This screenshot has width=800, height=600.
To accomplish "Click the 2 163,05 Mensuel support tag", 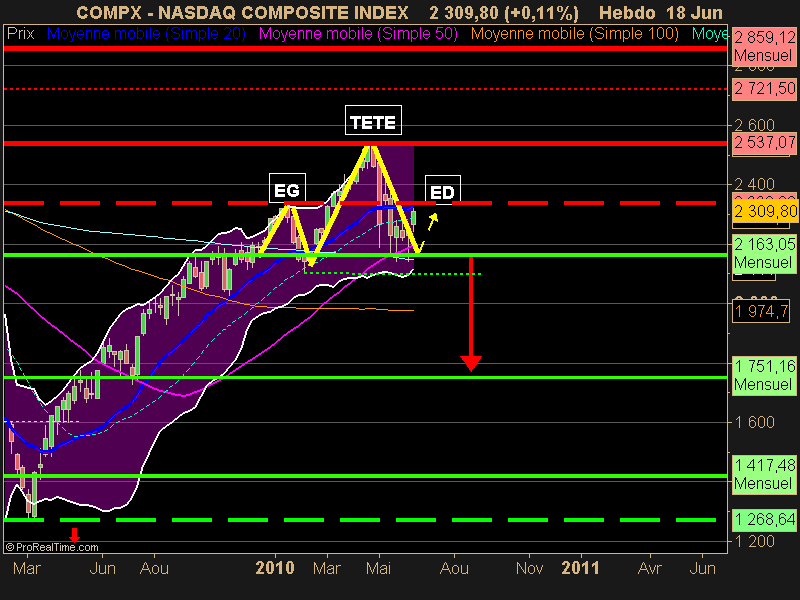I will point(764,253).
